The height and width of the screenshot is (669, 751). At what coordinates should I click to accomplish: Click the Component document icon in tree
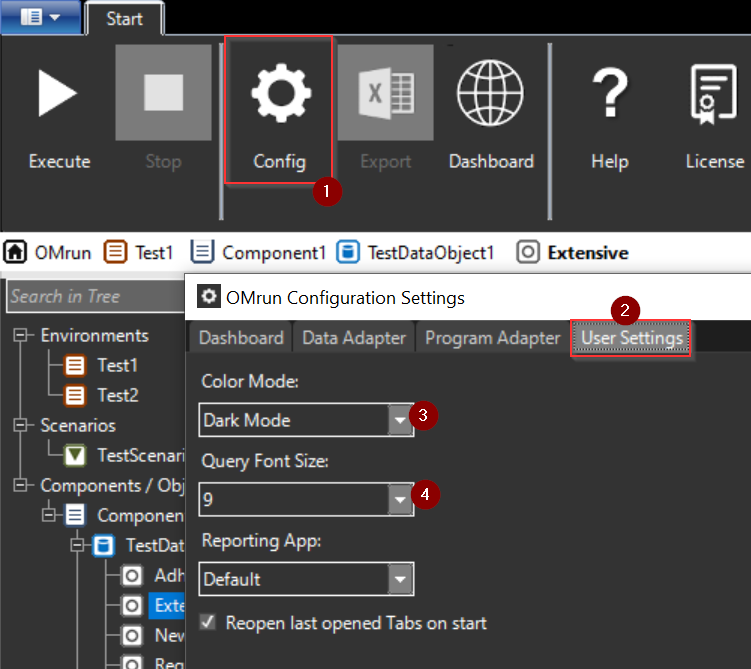(x=75, y=515)
